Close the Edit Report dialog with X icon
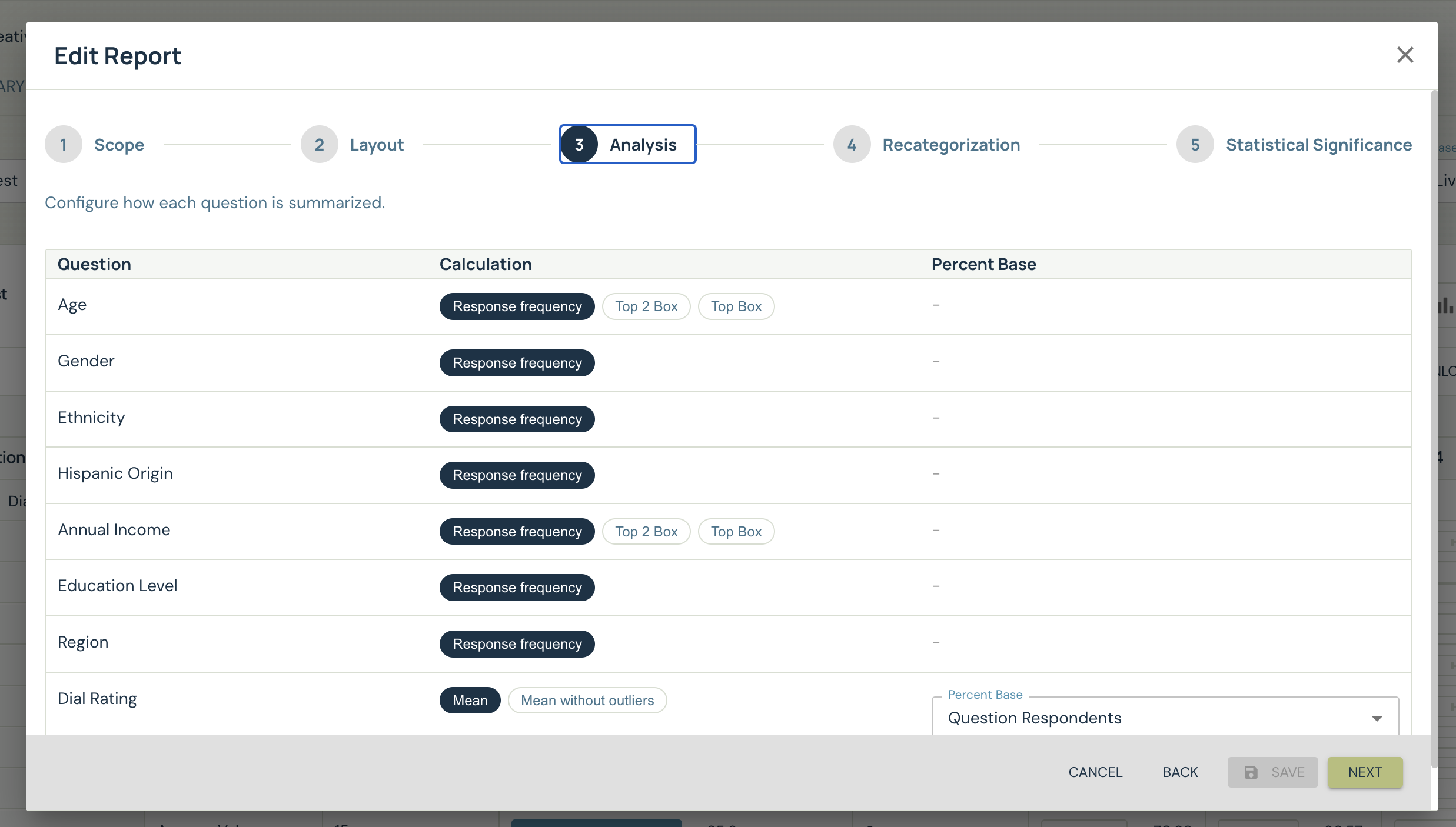Viewport: 1456px width, 827px height. click(x=1405, y=55)
